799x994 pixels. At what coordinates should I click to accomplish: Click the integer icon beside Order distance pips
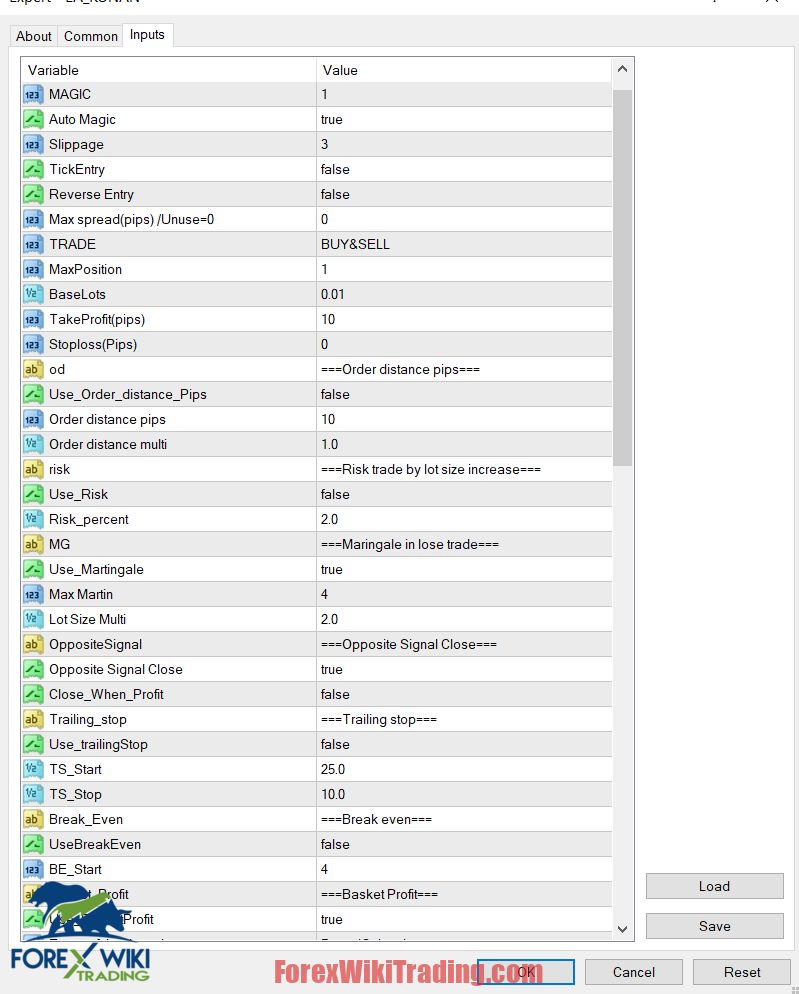[x=33, y=420]
